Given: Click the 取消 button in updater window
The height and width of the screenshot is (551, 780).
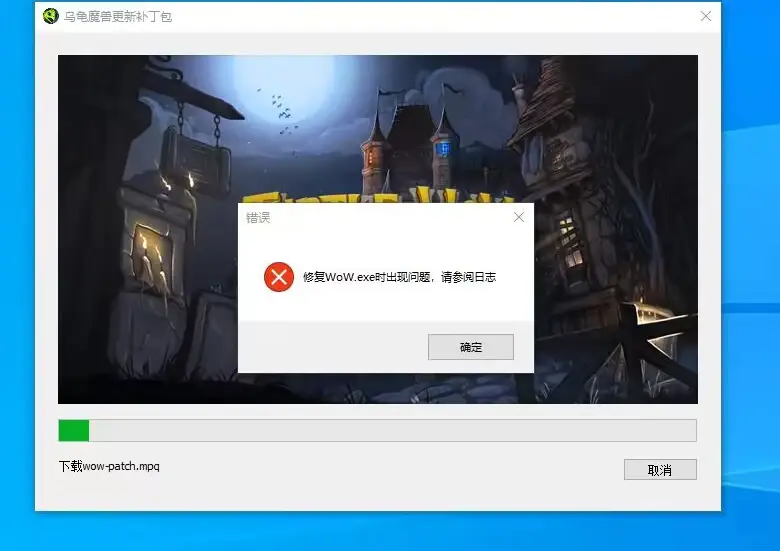Looking at the screenshot, I should pyautogui.click(x=660, y=469).
